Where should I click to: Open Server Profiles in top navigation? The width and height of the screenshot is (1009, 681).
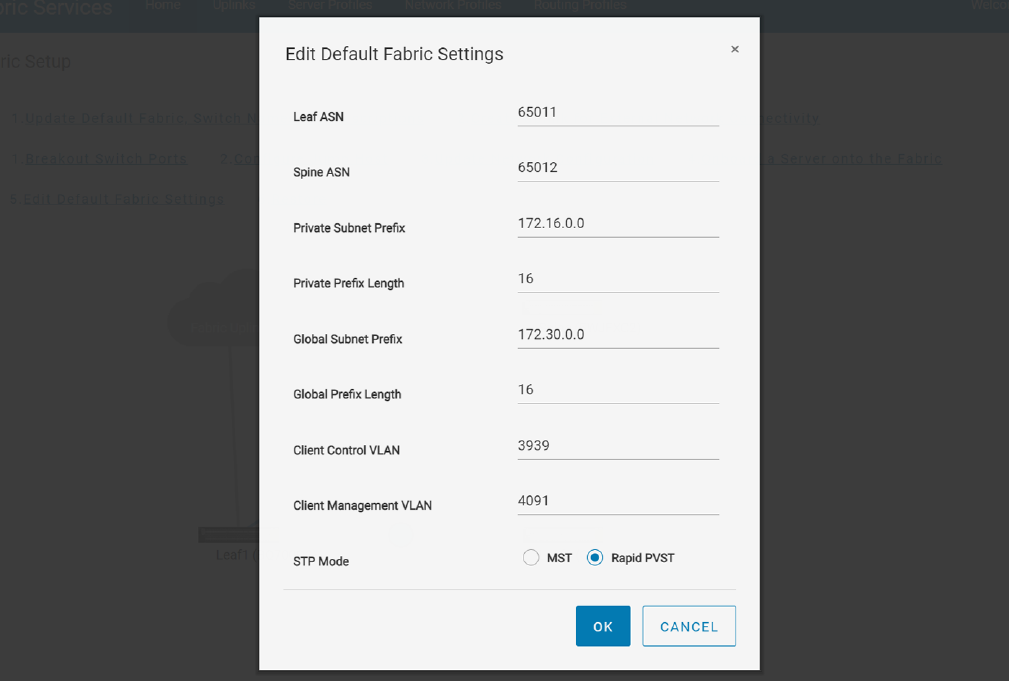tap(329, 6)
